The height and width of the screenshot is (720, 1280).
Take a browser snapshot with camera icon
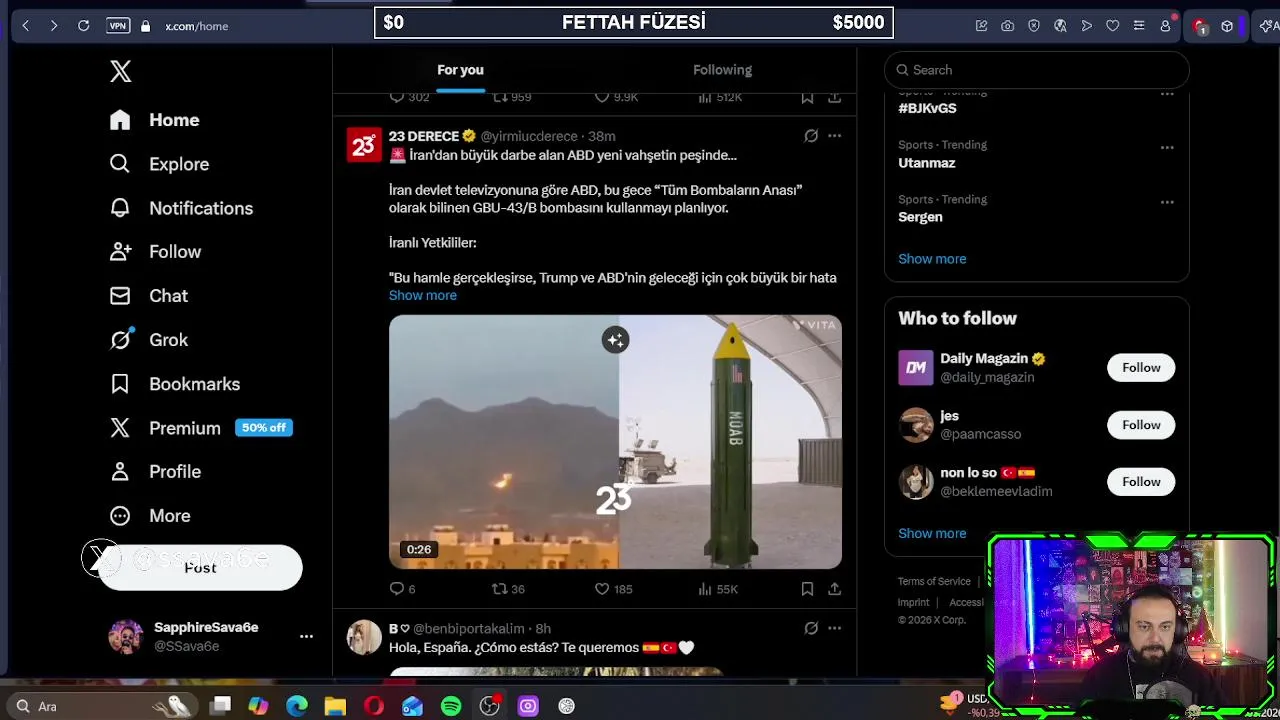tap(1007, 26)
